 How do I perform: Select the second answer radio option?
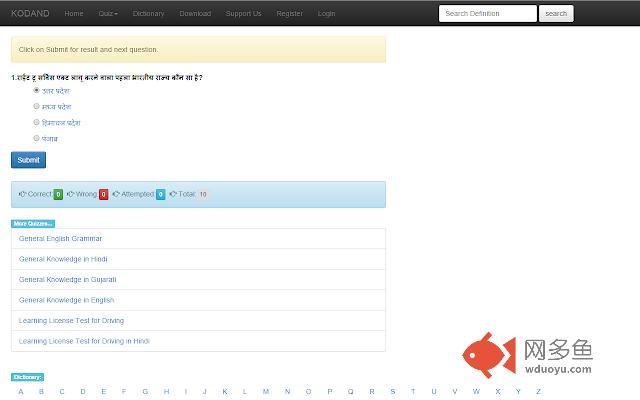point(36,106)
